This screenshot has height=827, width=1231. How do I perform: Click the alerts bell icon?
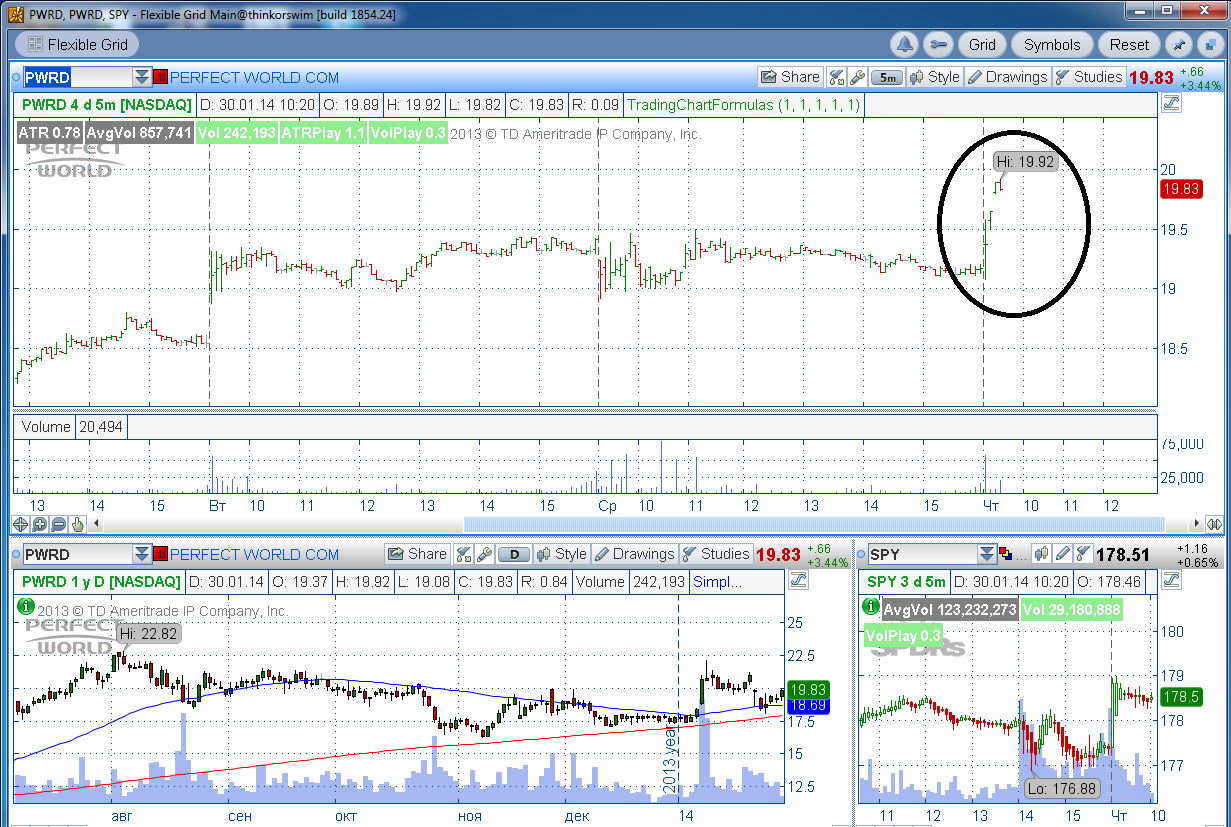click(x=904, y=44)
